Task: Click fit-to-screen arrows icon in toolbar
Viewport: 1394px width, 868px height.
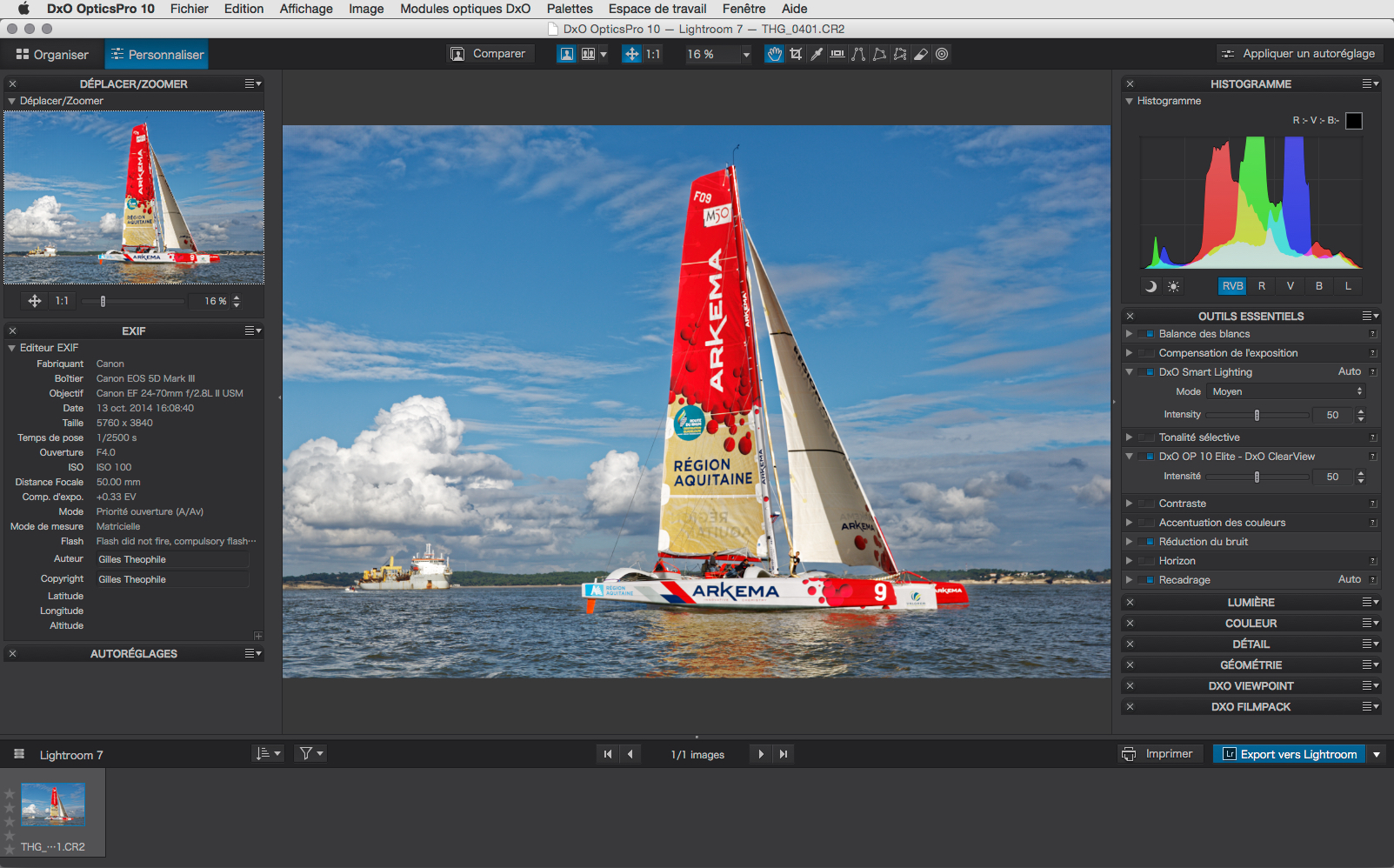Action: [632, 54]
